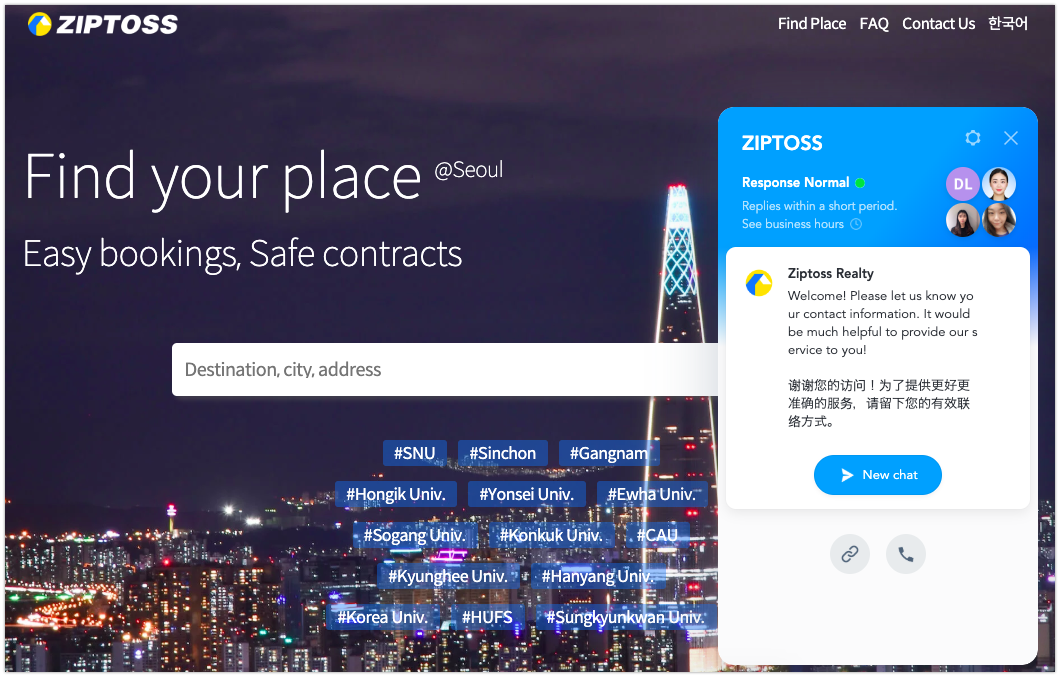Click the business hours clock icon
This screenshot has width=1060, height=677.
click(x=856, y=224)
